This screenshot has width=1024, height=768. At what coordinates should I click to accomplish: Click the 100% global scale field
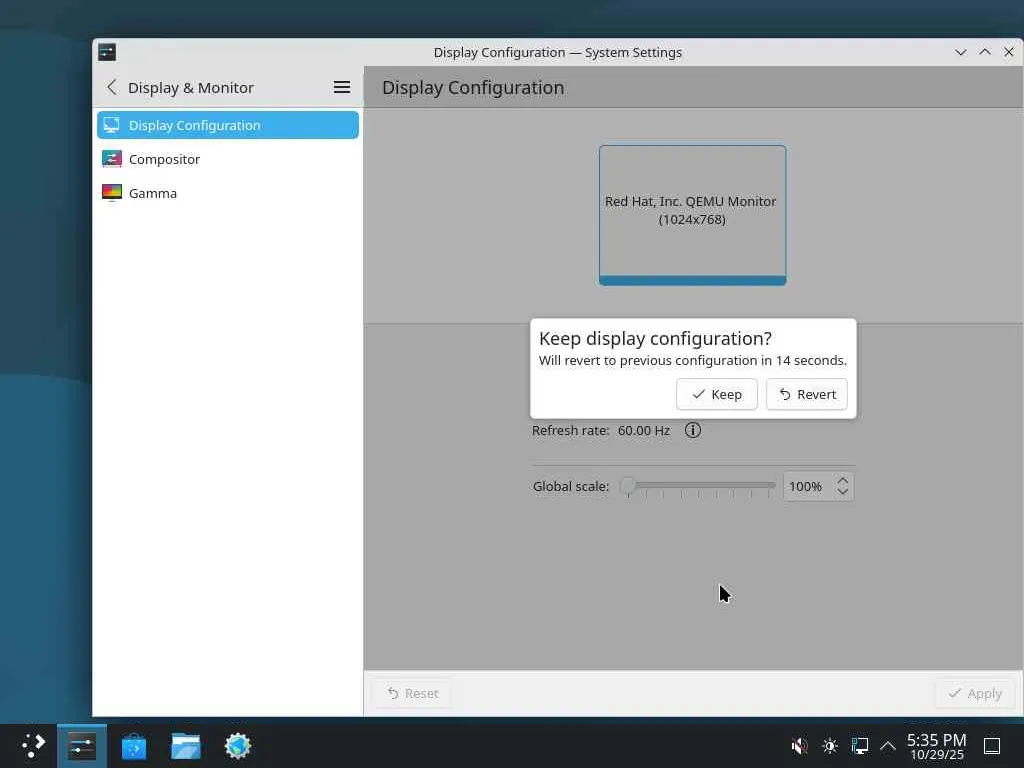click(x=808, y=487)
